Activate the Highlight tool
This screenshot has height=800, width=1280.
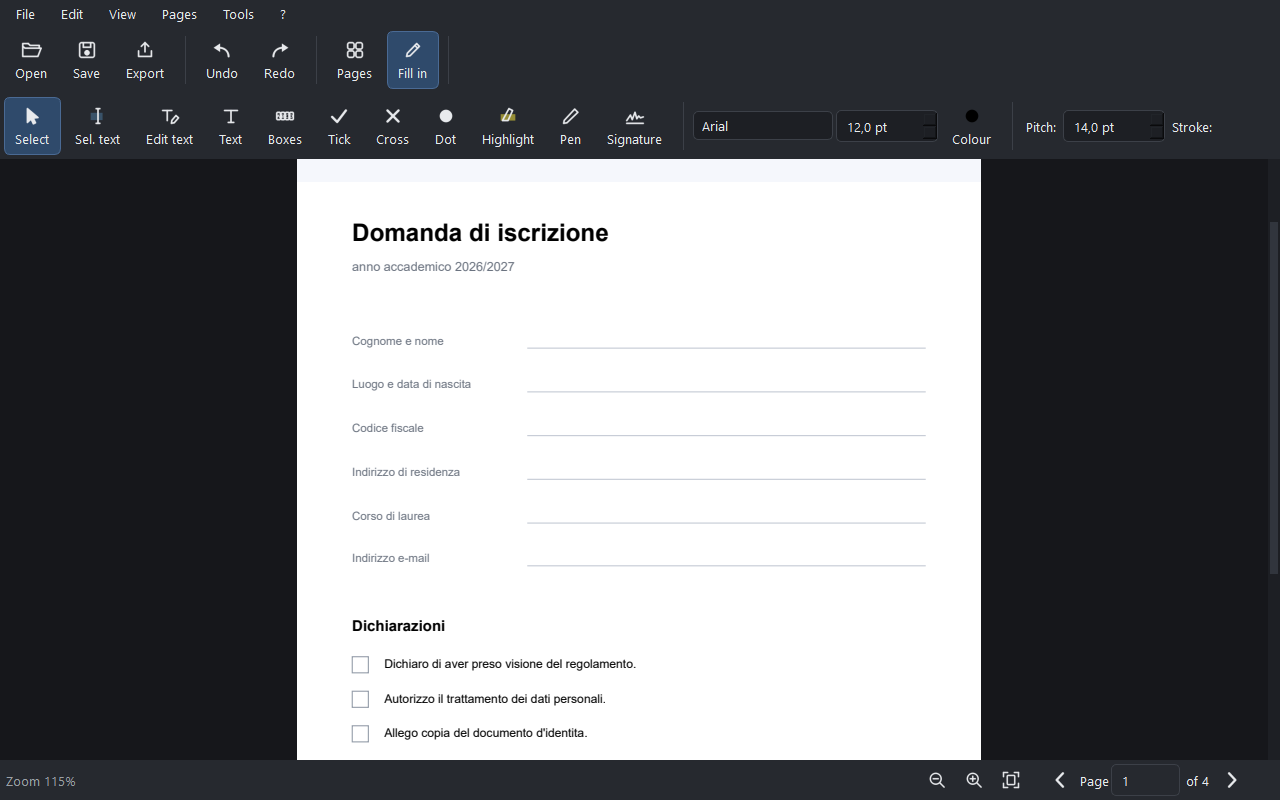(x=508, y=126)
